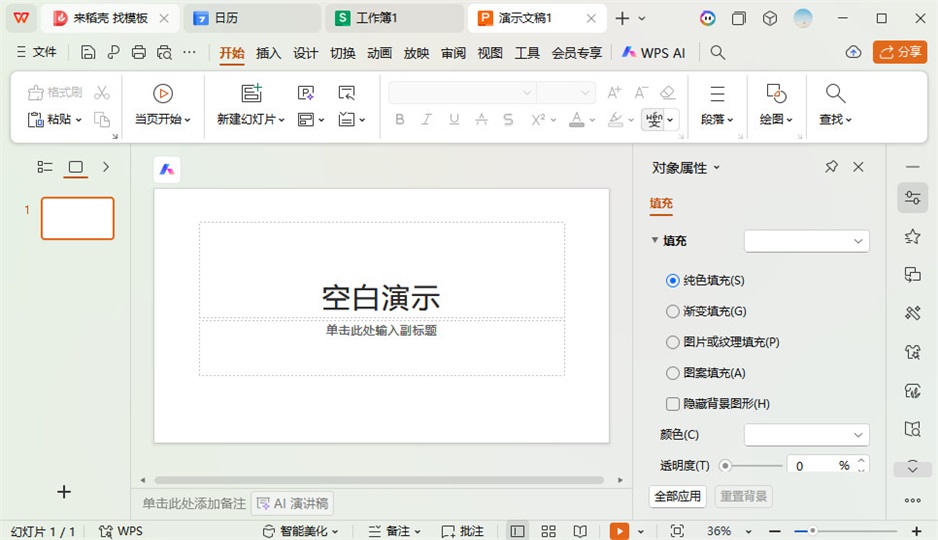Open the Animation ribbon tab
Image resolution: width=938 pixels, height=540 pixels.
pos(379,53)
